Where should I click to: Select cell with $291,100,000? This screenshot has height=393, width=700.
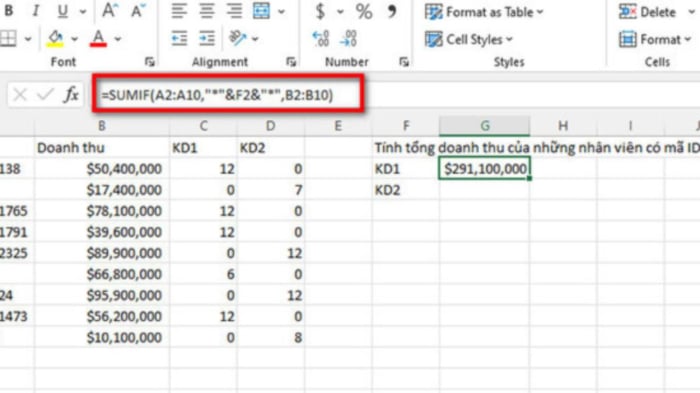[485, 169]
